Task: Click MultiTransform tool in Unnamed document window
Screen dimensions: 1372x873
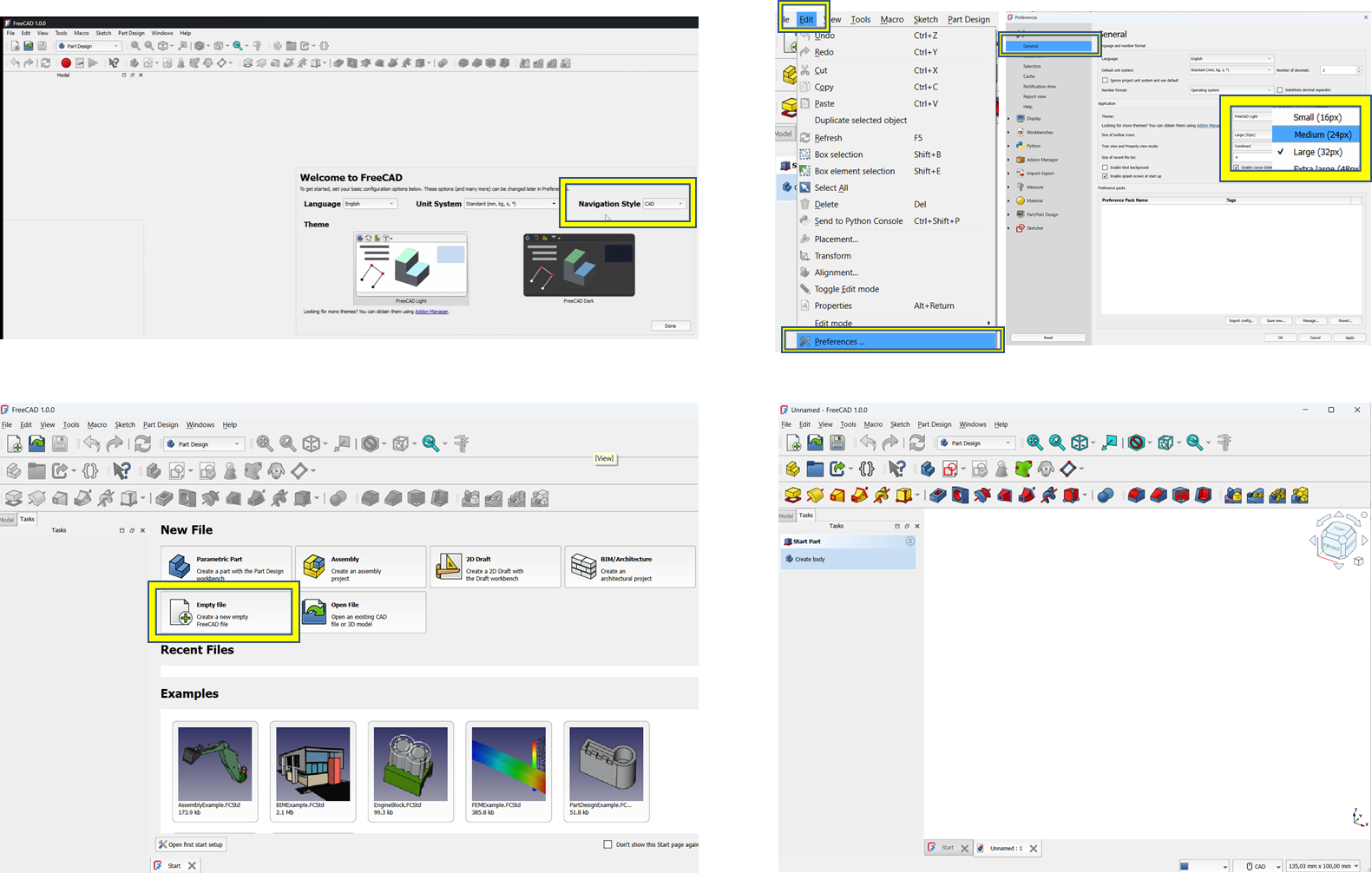Action: (x=1300, y=496)
